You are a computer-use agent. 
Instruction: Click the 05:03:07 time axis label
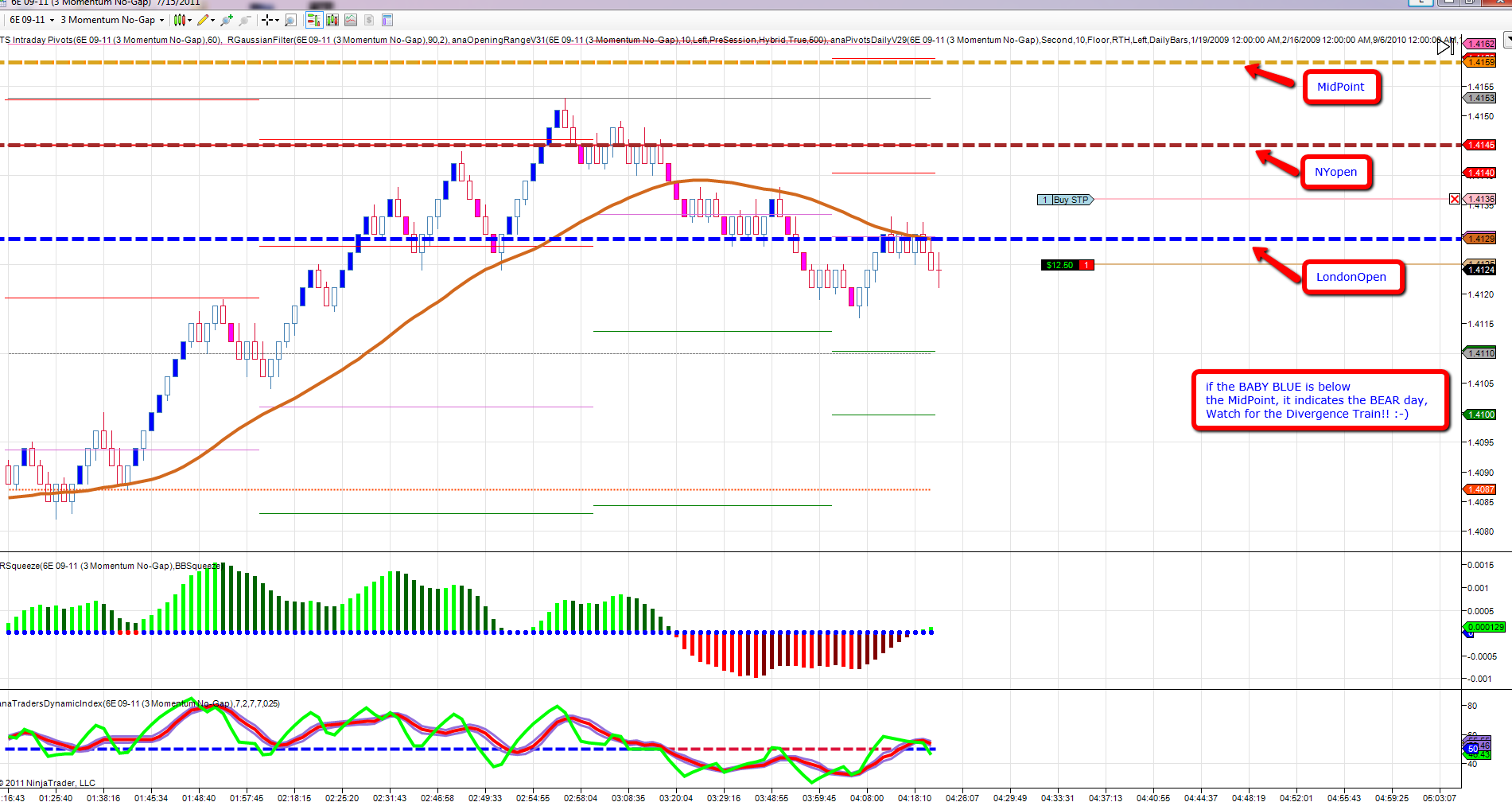point(1440,798)
